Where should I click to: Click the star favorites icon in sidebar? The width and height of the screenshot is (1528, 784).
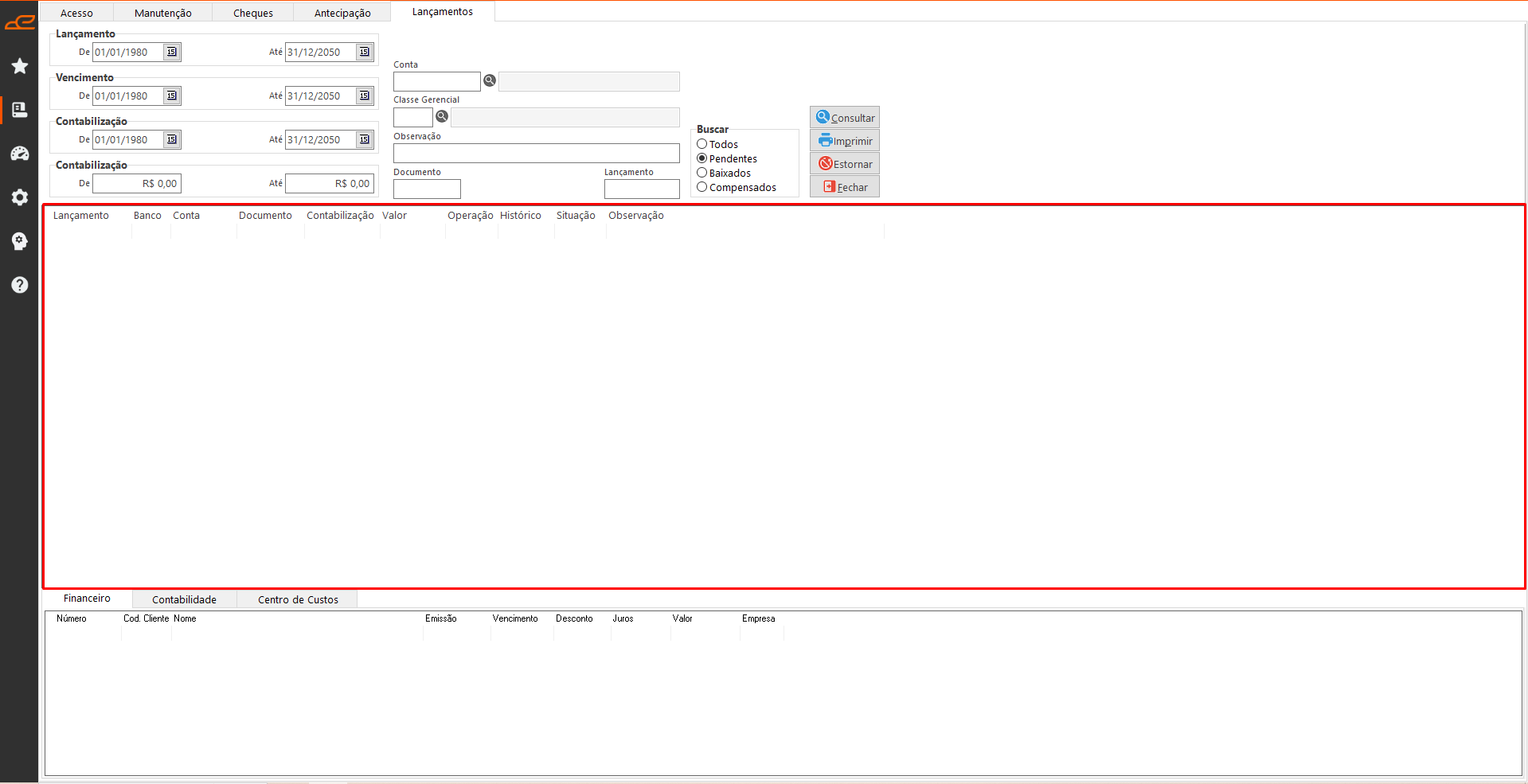click(19, 66)
